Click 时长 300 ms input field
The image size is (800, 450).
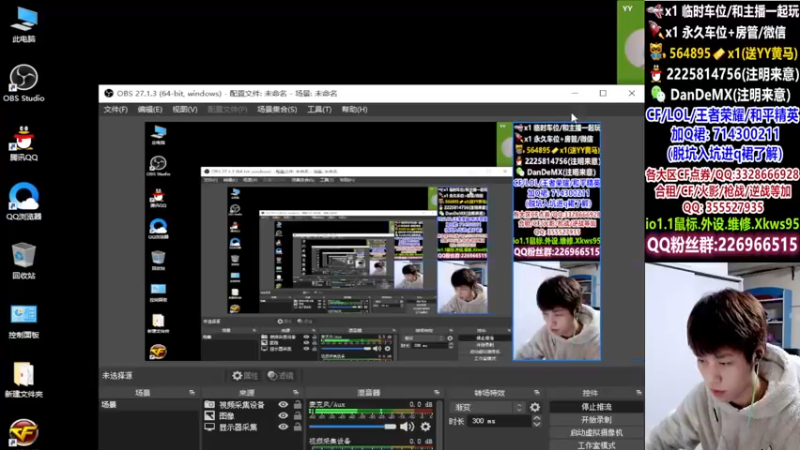point(499,421)
